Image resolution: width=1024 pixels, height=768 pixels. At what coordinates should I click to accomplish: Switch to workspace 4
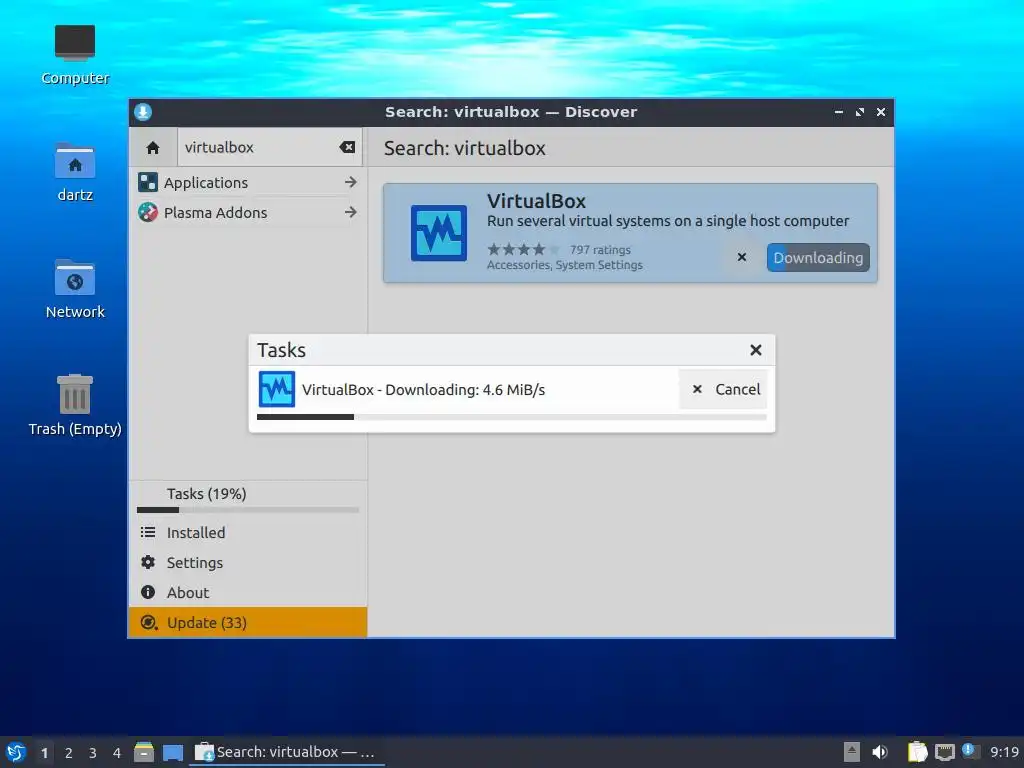[x=117, y=753]
